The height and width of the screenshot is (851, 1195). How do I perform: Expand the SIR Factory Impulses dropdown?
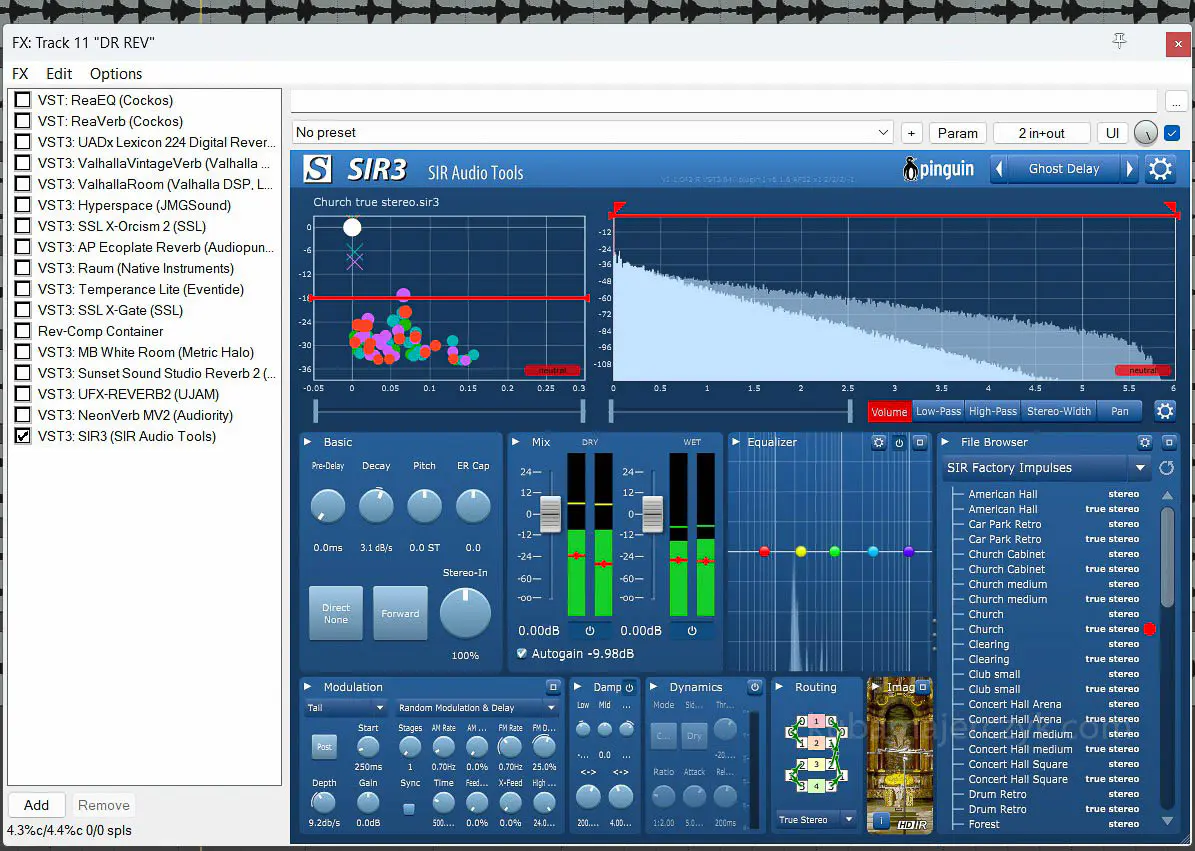point(1139,468)
